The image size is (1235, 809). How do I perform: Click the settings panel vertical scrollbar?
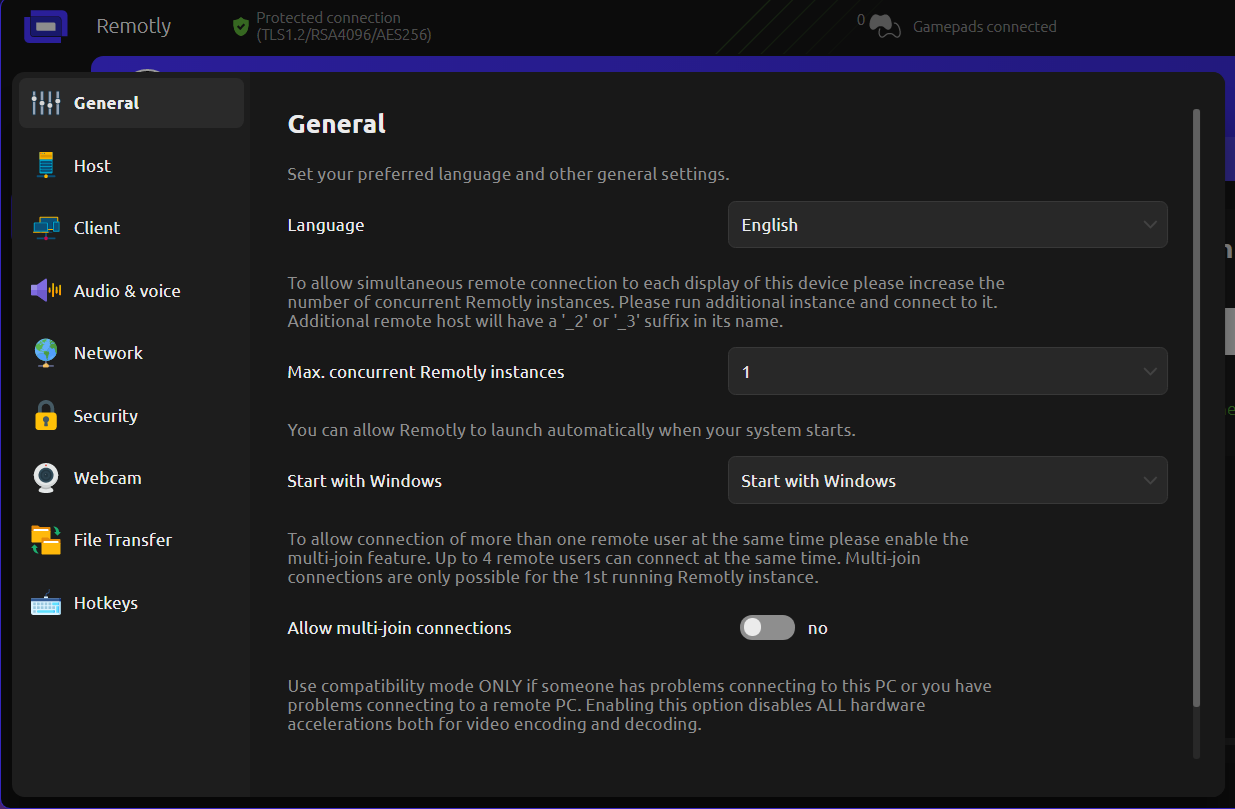pos(1196,400)
